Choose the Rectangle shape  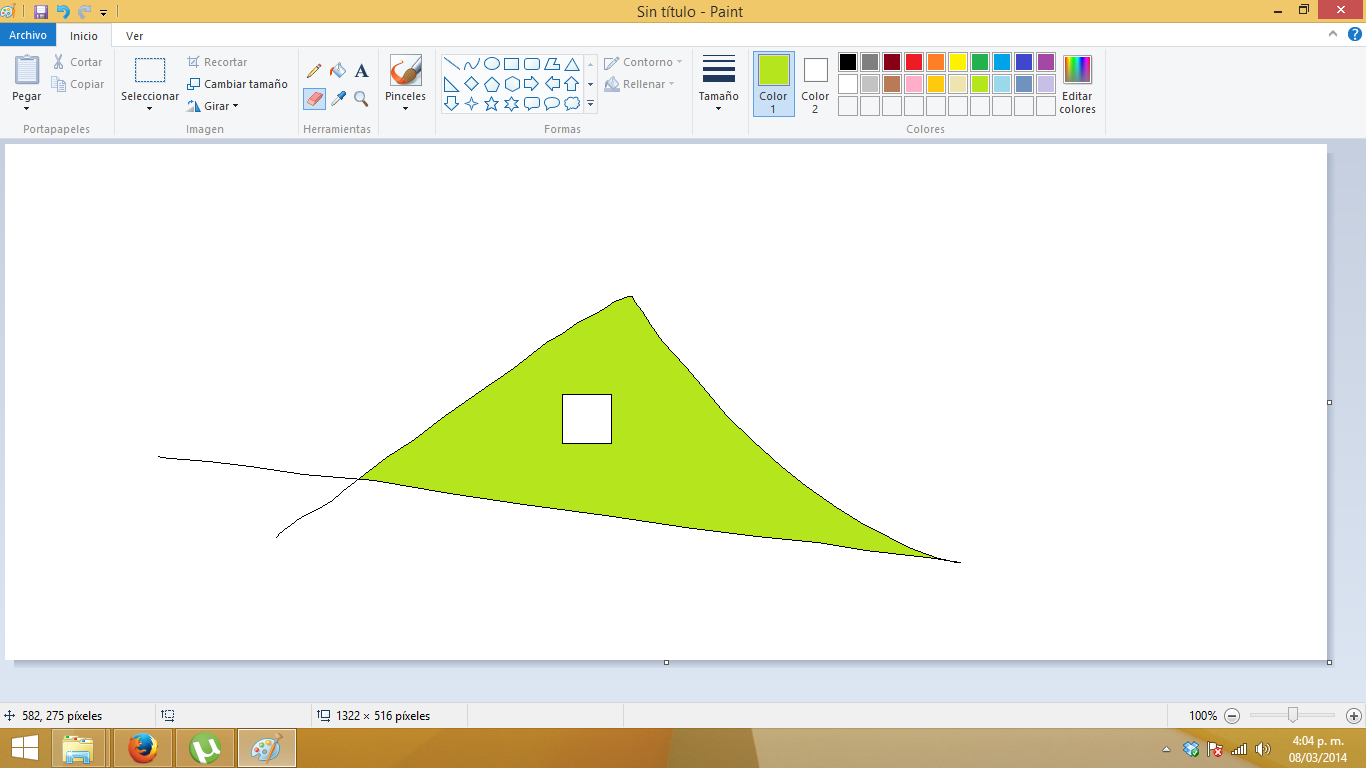pyautogui.click(x=512, y=64)
